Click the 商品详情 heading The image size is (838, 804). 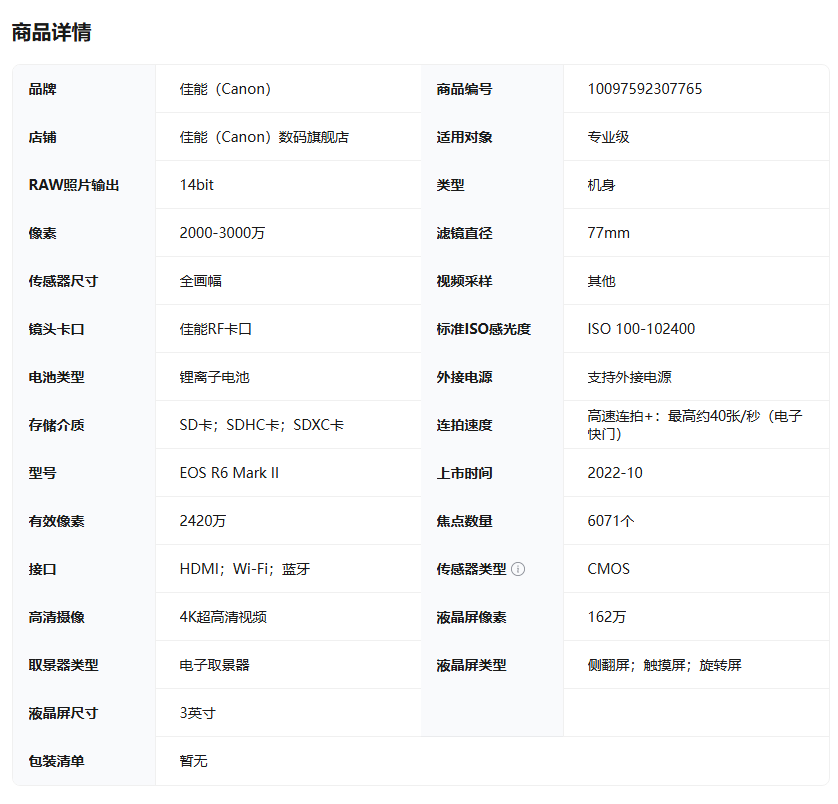pyautogui.click(x=51, y=32)
